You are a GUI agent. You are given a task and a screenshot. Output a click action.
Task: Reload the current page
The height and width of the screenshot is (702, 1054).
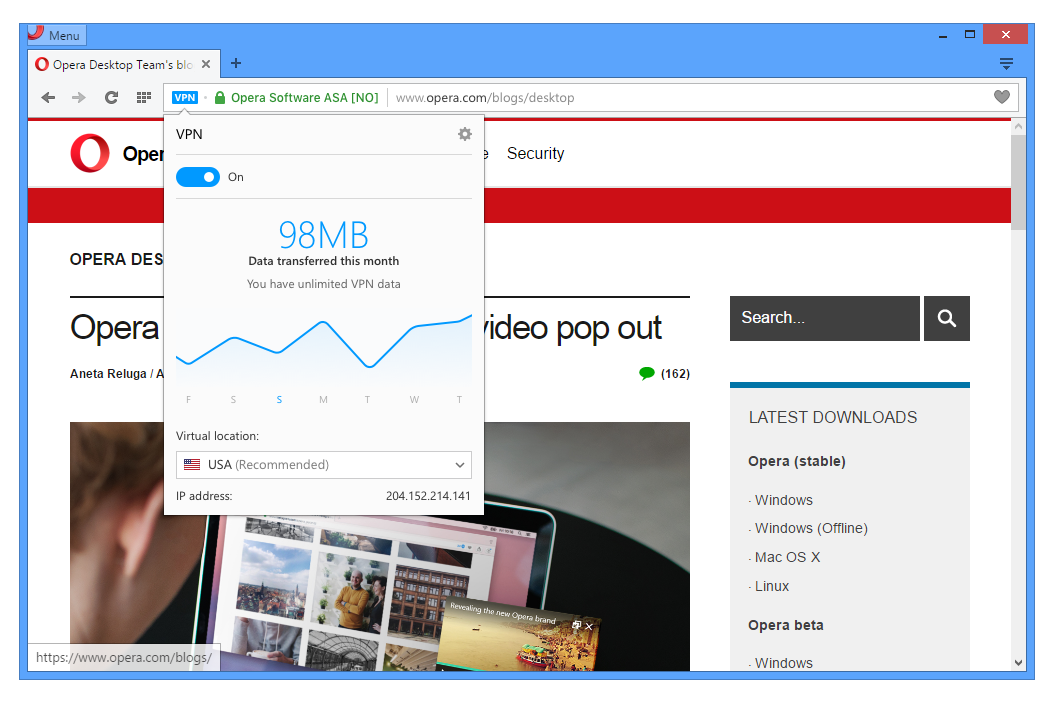pyautogui.click(x=110, y=97)
